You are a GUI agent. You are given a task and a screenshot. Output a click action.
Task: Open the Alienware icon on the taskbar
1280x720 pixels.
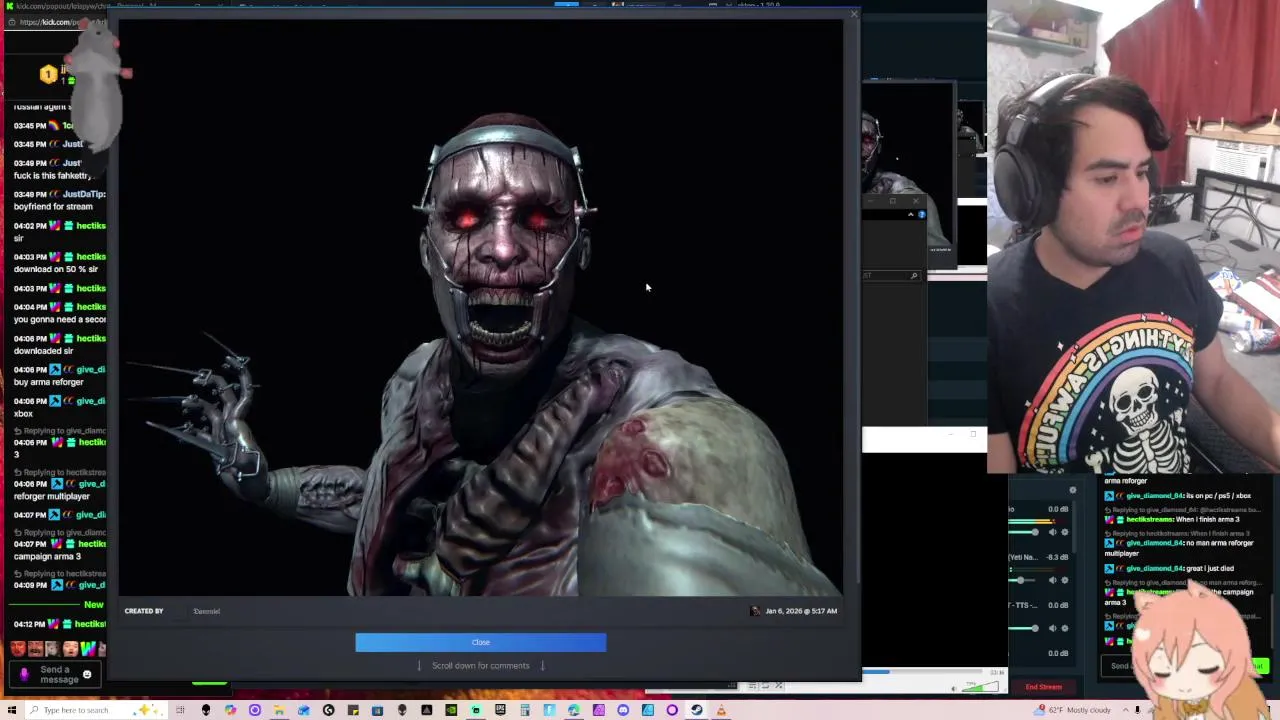tap(206, 710)
